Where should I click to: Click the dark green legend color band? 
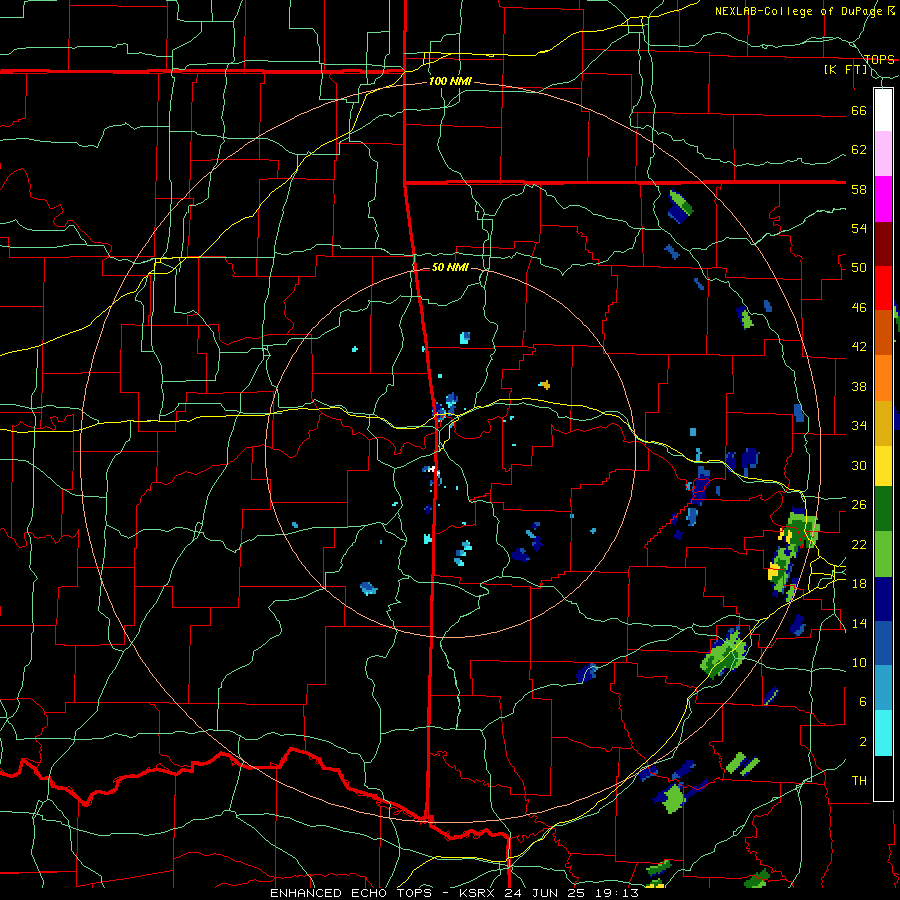tap(883, 508)
